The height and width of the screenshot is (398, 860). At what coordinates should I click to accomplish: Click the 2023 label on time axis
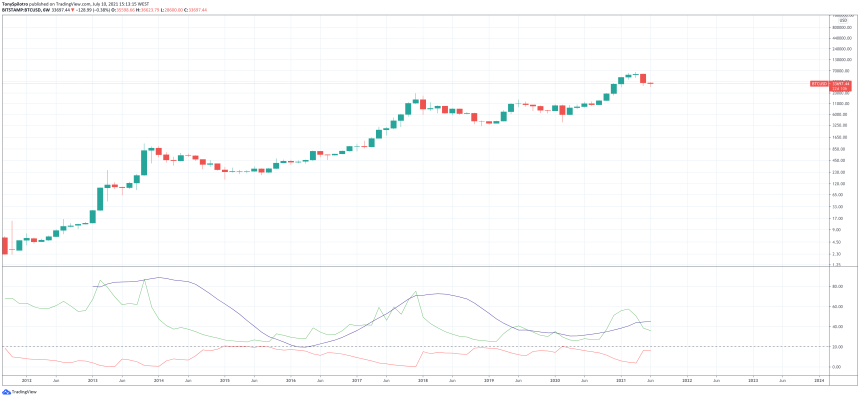coord(754,379)
